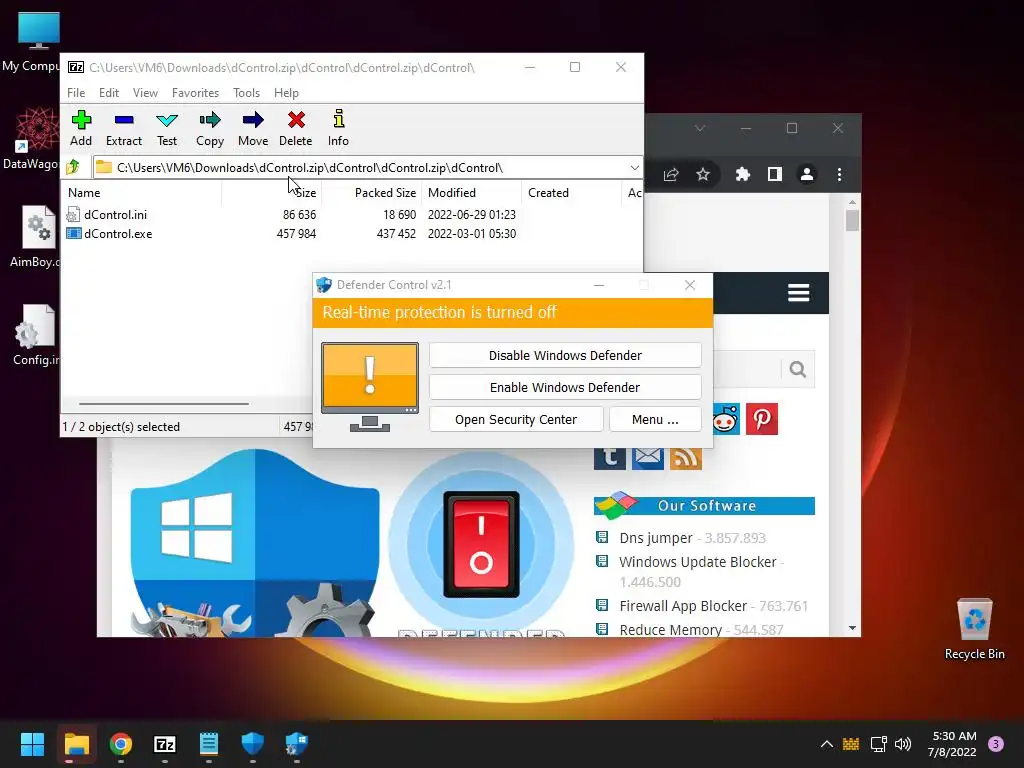
Task: Click the volume speaker tray icon
Action: (x=903, y=744)
